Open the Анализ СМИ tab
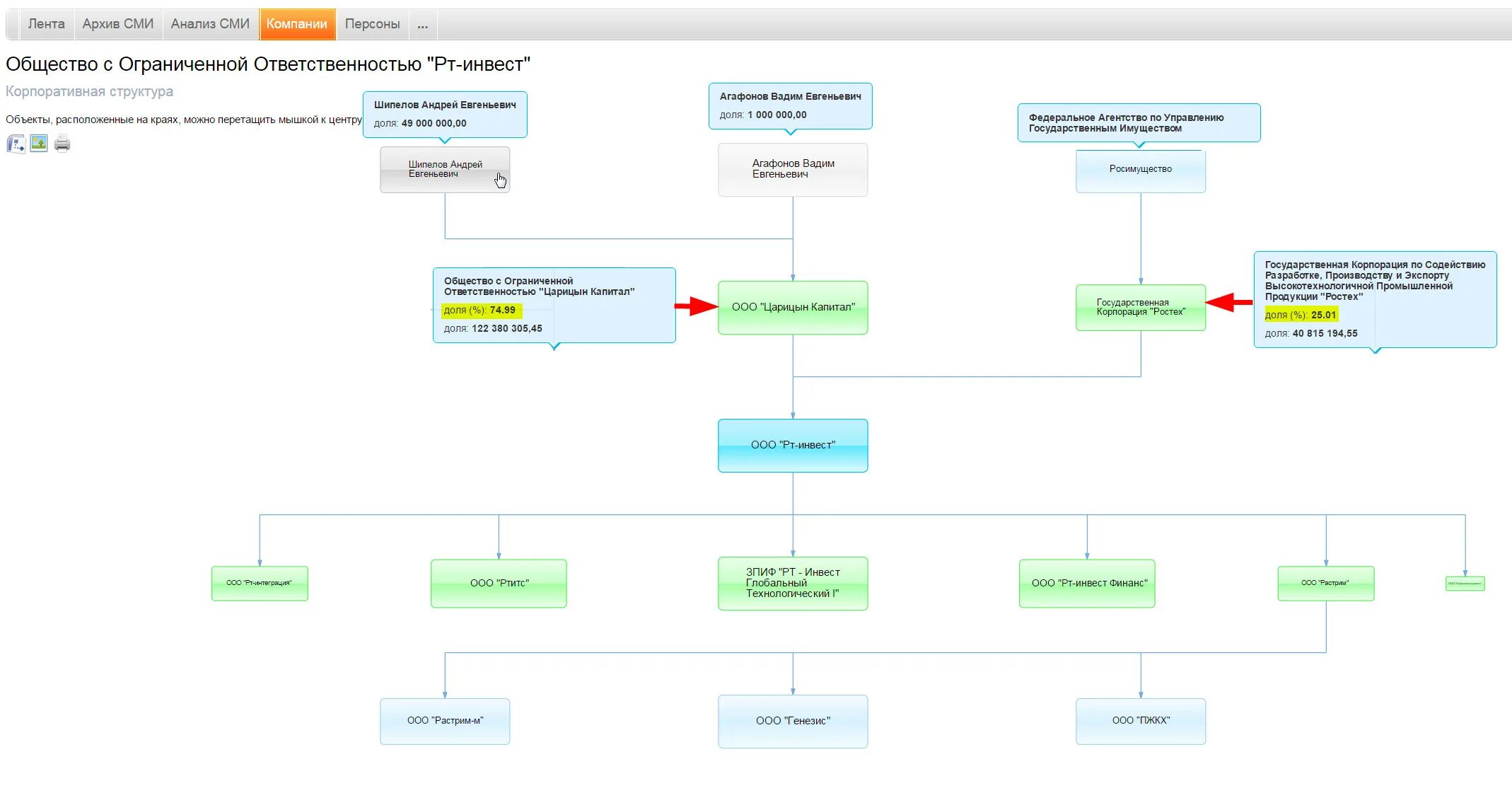 pos(210,24)
